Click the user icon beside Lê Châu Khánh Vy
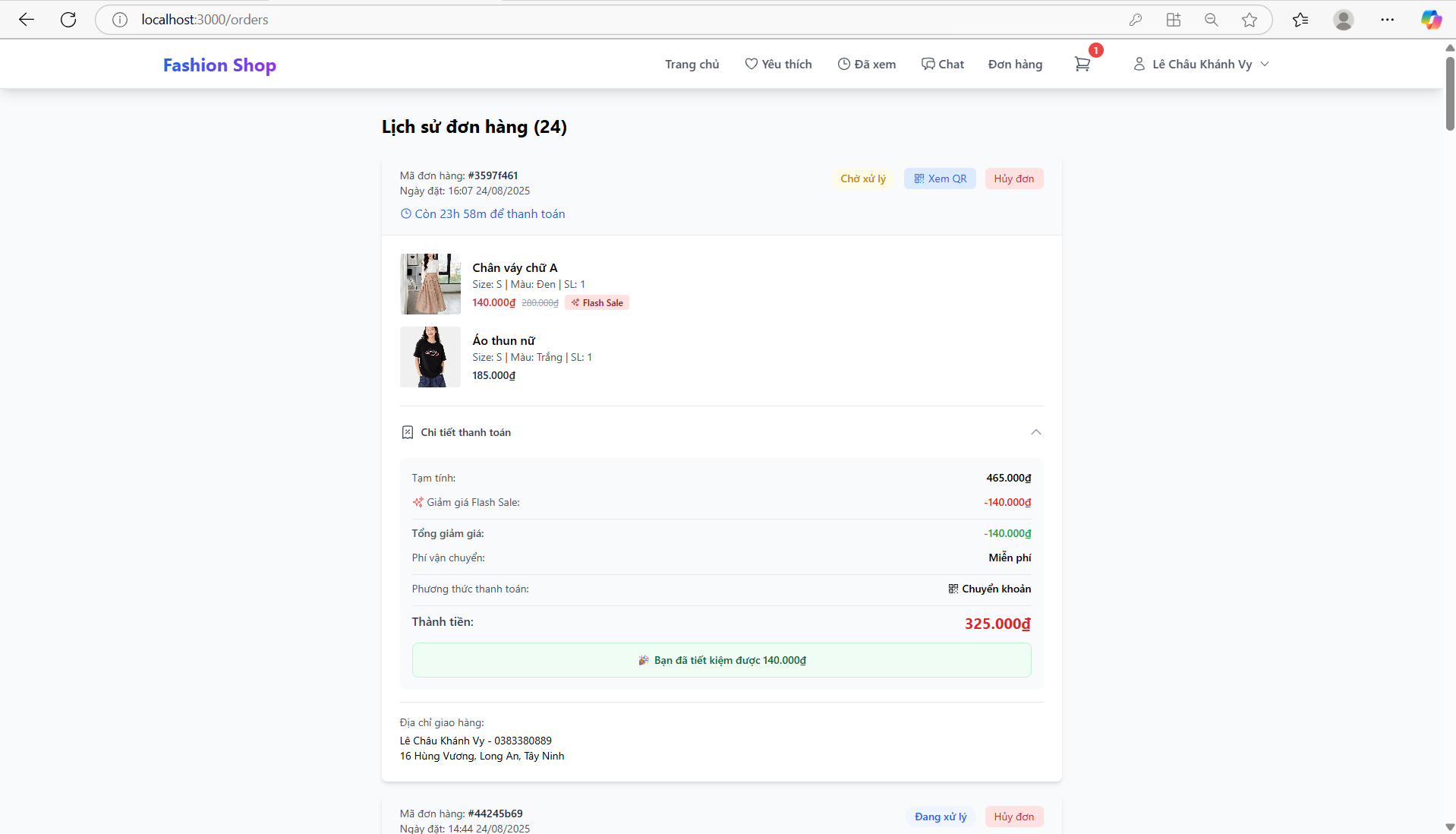Screen dimensions: 1456x834 tap(1139, 64)
